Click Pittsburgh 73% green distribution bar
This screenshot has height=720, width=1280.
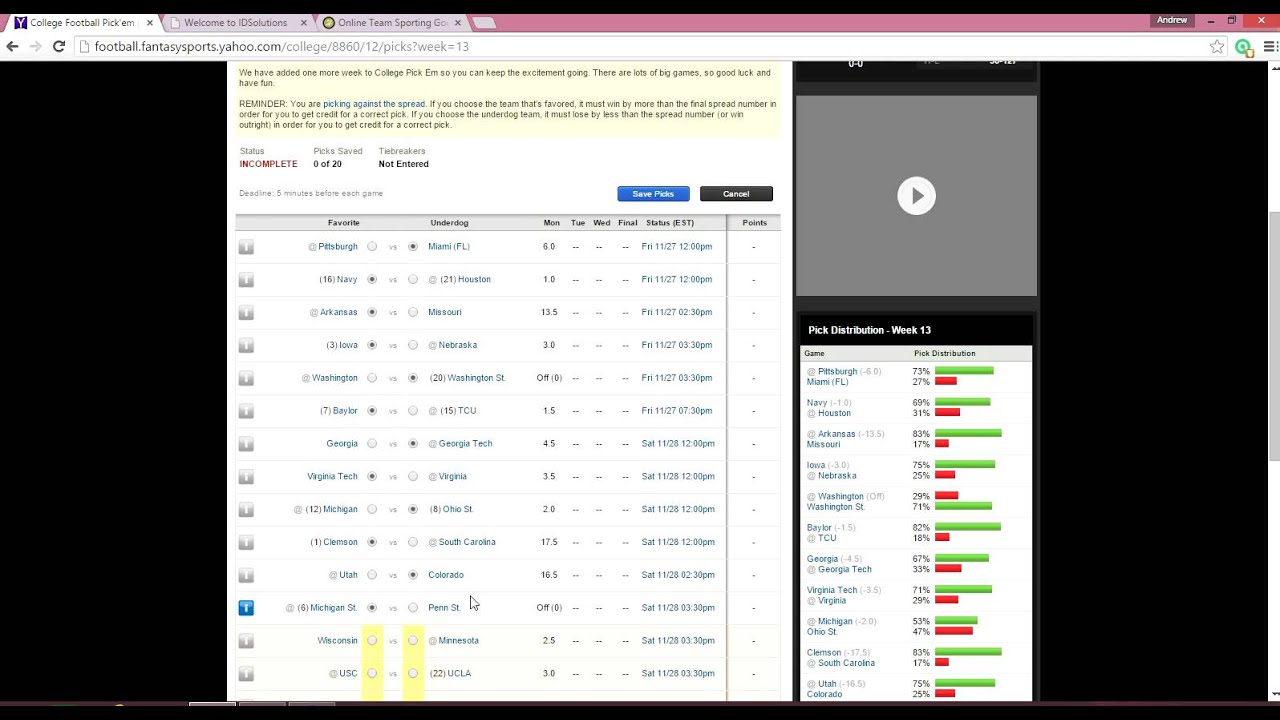tap(964, 371)
